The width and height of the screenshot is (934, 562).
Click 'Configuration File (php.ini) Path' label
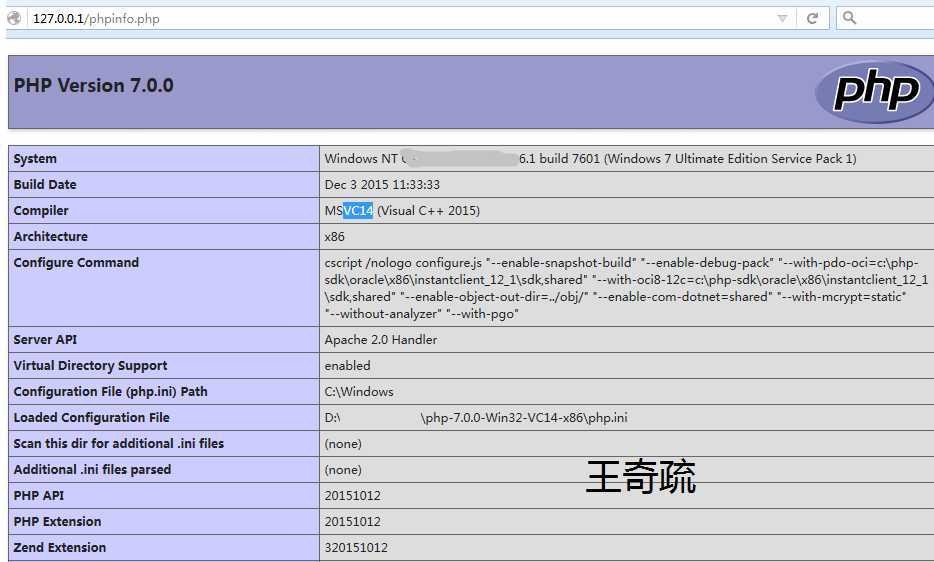111,392
